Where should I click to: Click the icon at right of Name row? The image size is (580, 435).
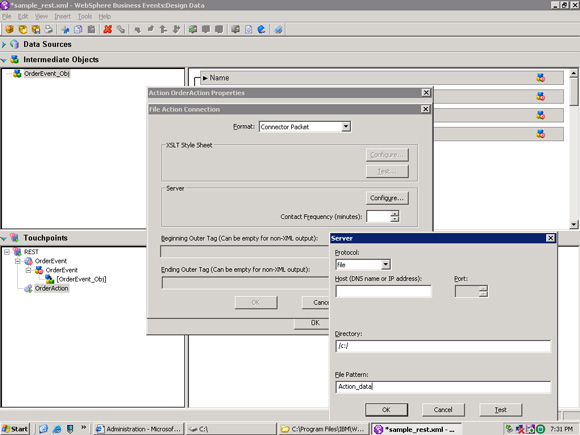[x=541, y=78]
